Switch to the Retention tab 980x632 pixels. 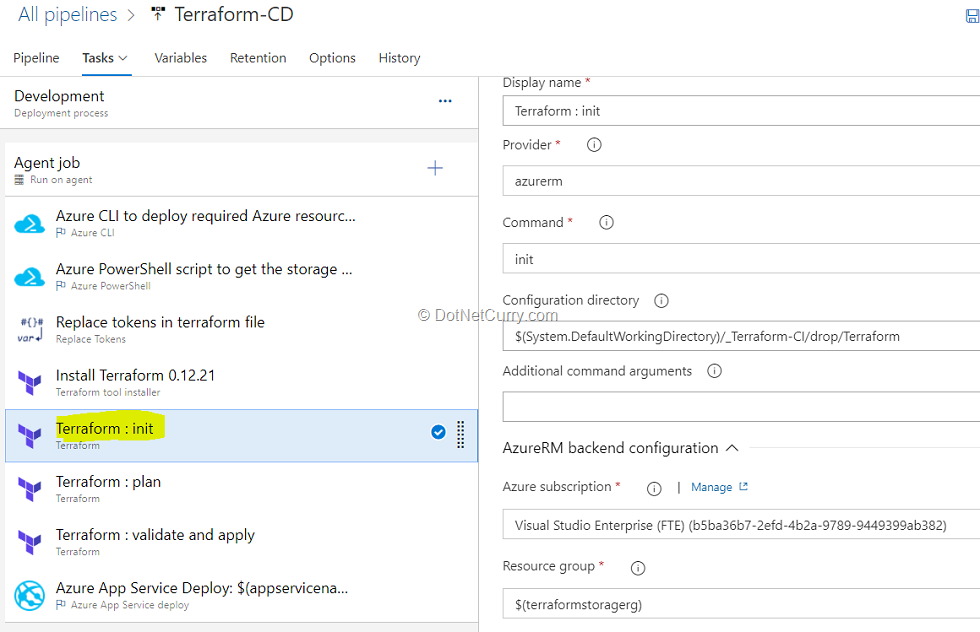[258, 58]
